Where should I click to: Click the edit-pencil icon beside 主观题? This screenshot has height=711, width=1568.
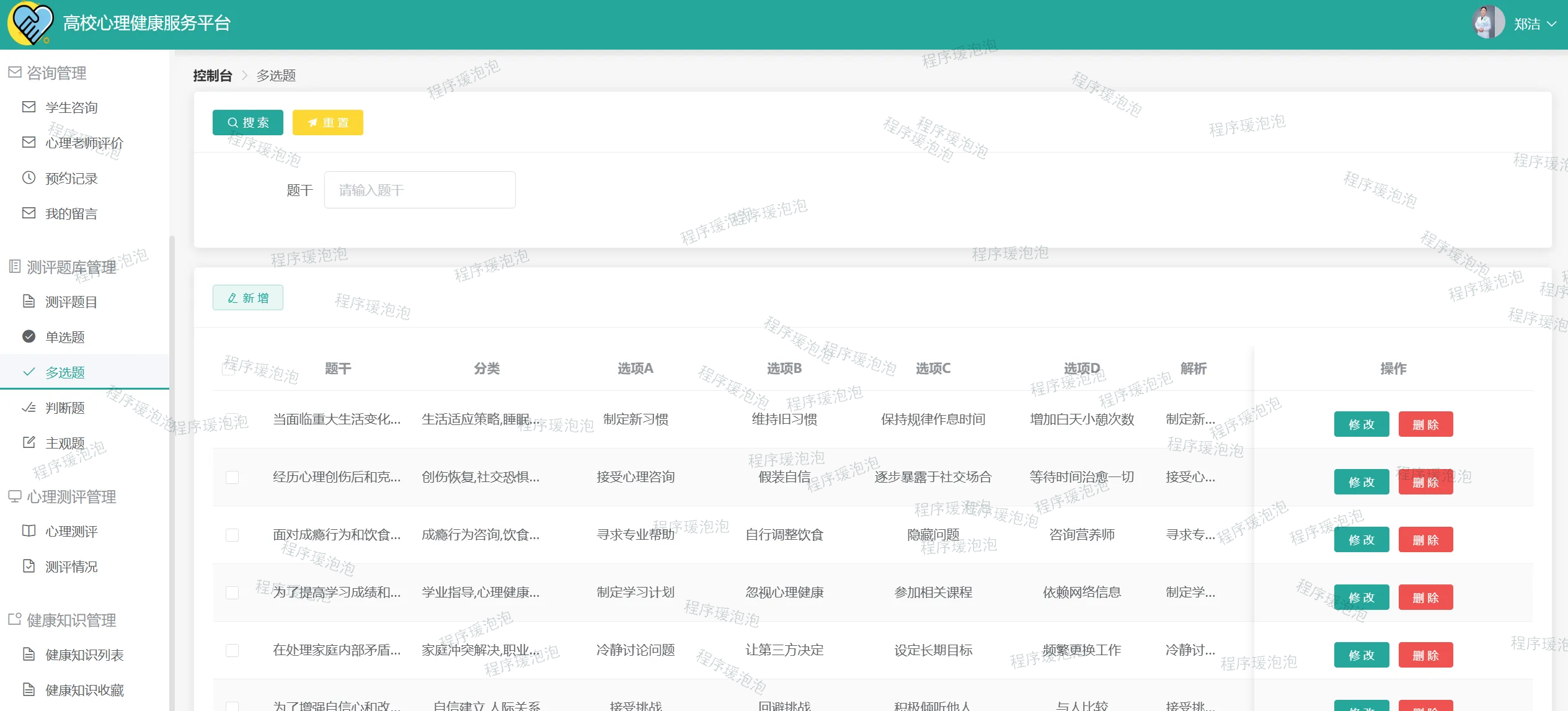29,442
